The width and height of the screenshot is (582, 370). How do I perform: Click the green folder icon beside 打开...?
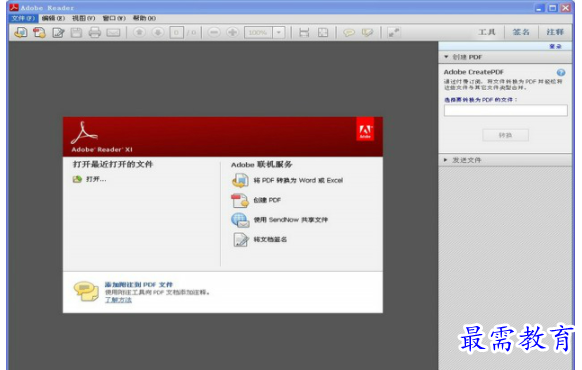pos(77,179)
